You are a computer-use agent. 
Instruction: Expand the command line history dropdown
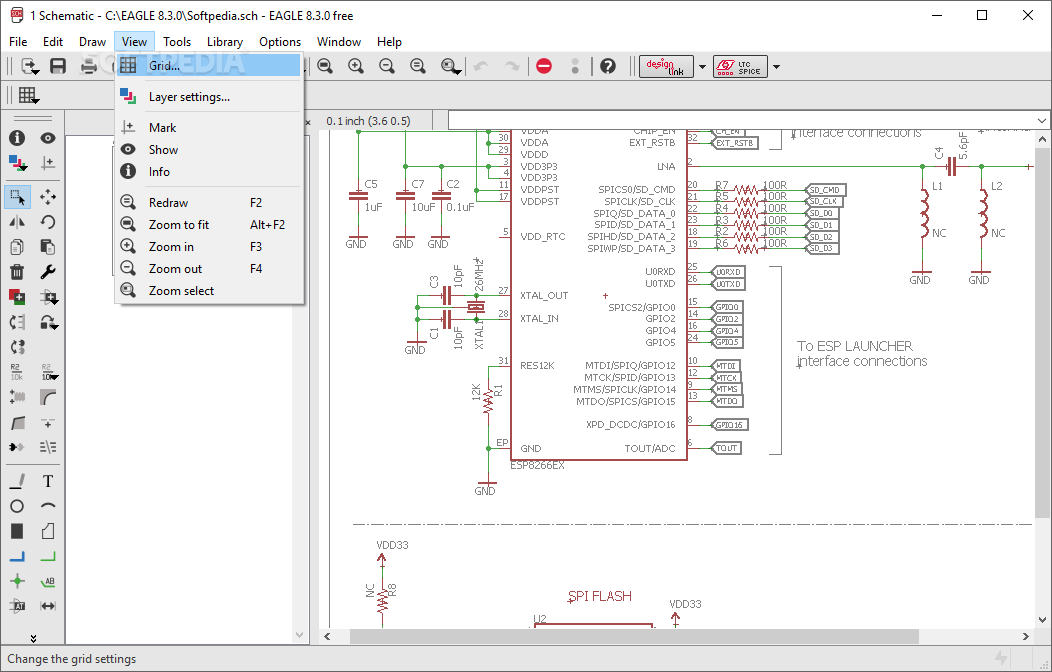coord(1041,121)
